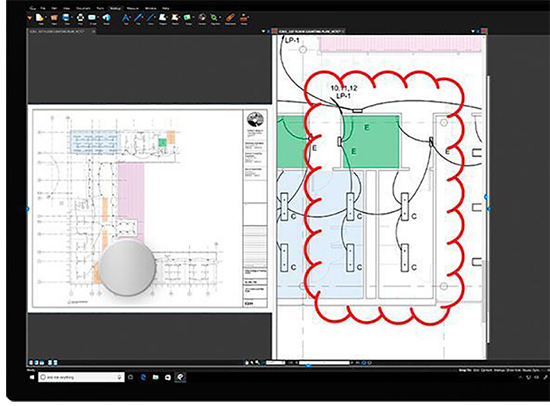Screen dimensions: 550x406
Task: Open dropdown arrow beside Save icon
Action: [x=72, y=17]
